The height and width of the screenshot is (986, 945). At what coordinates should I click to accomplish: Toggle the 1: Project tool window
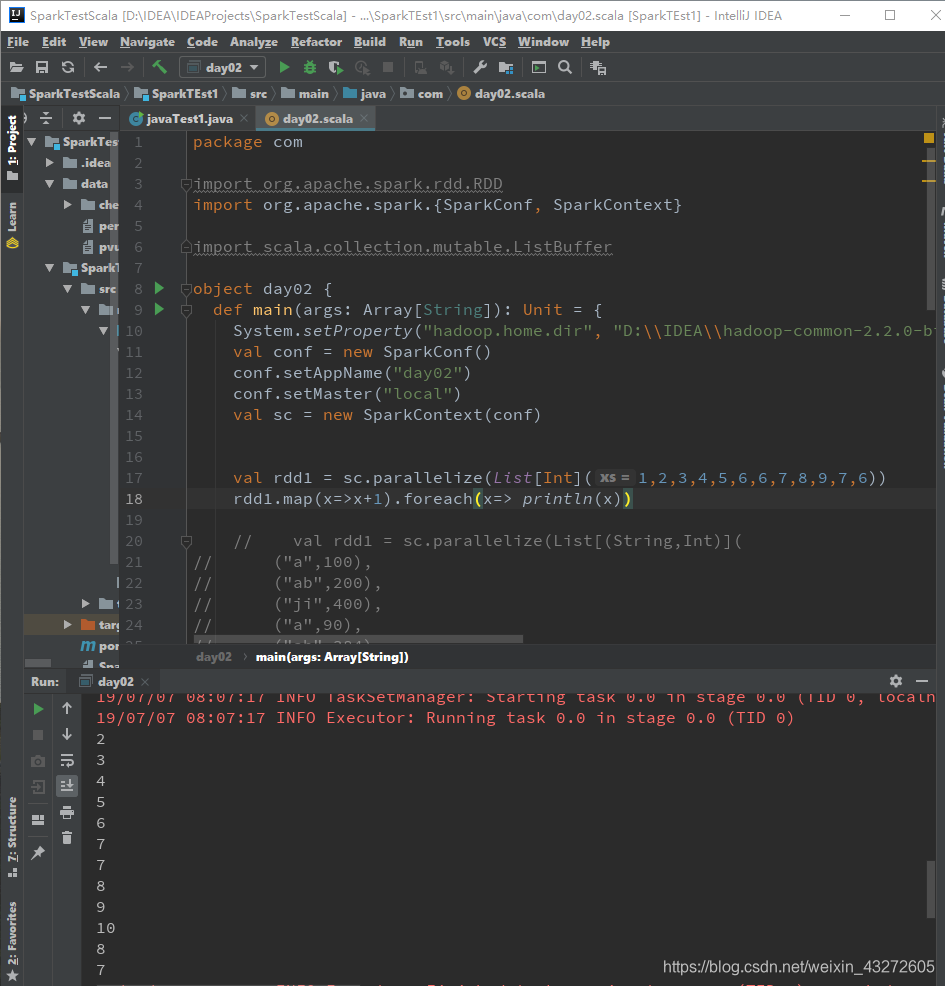12,148
